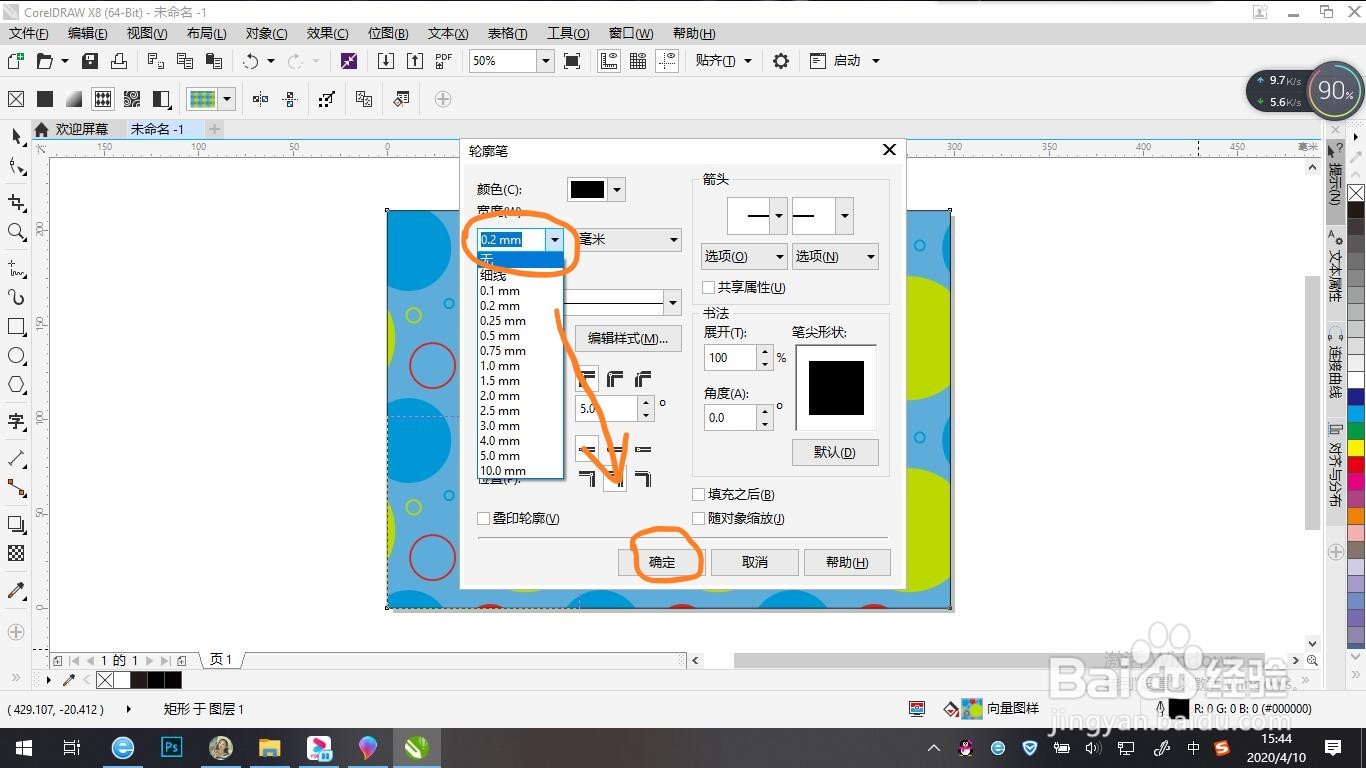Click the 角度(A) value field showing 0.0
1366x768 pixels.
point(730,418)
